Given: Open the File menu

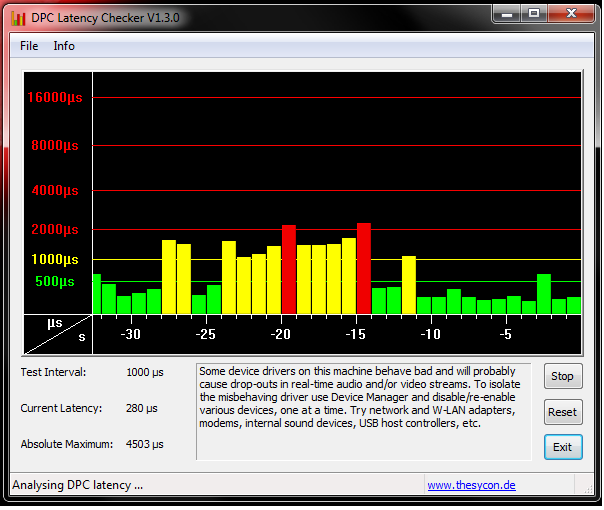Looking at the screenshot, I should click(x=29, y=46).
